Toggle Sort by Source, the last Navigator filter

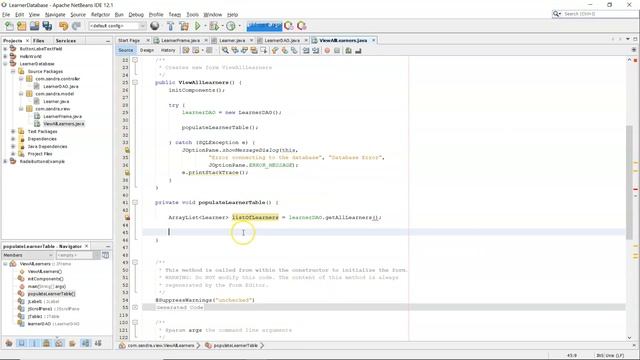coord(98,343)
